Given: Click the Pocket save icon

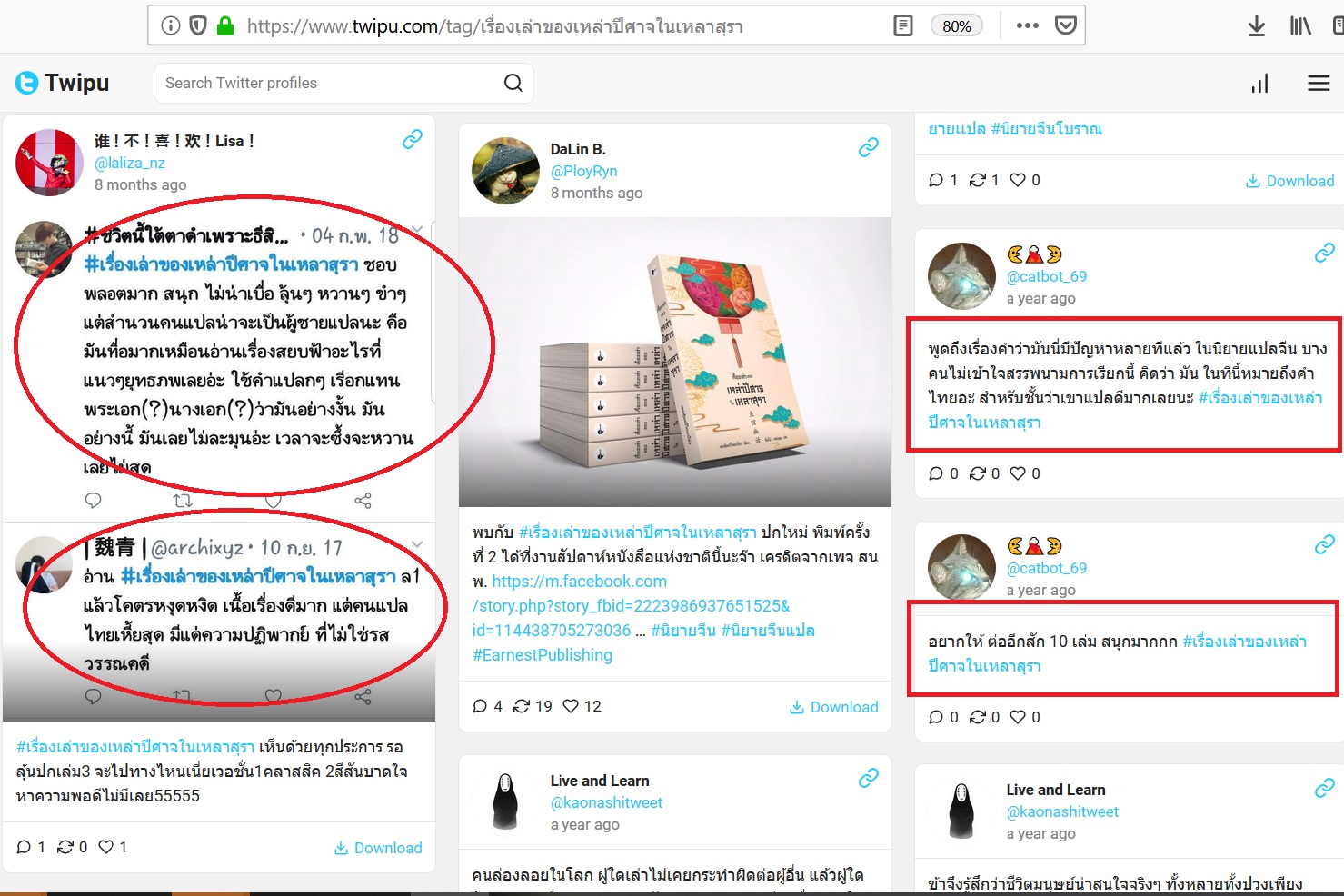Looking at the screenshot, I should [x=1066, y=25].
